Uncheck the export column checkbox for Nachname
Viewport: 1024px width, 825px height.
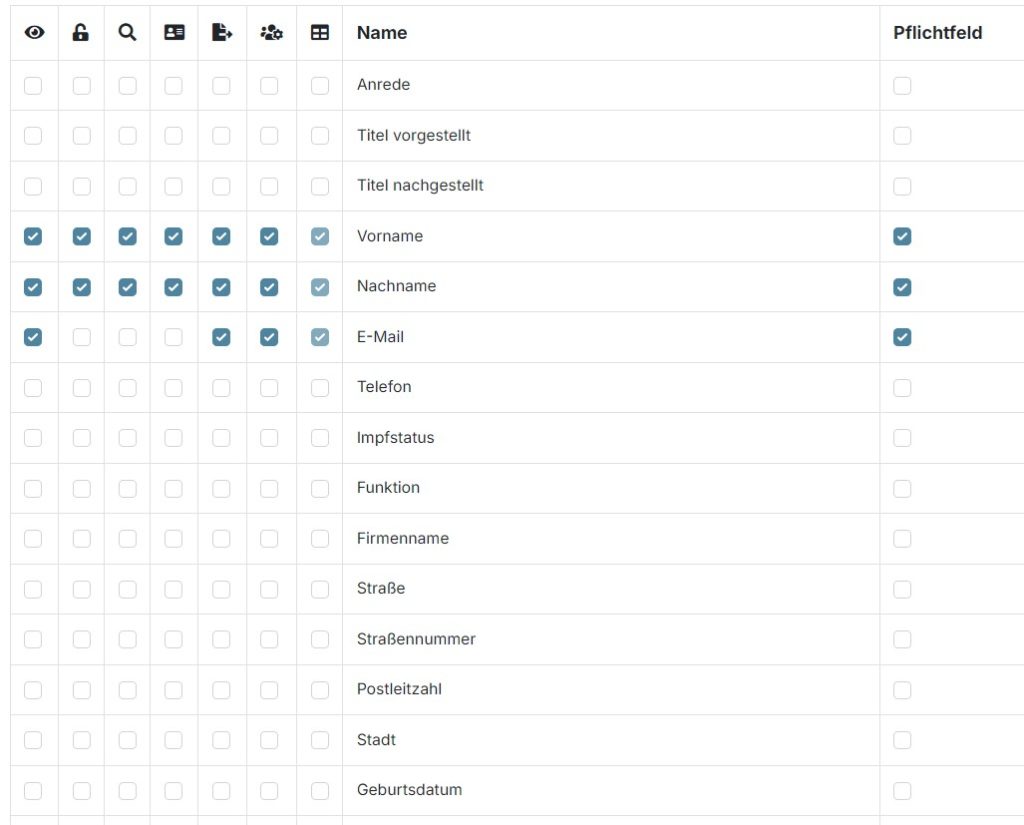tap(221, 287)
